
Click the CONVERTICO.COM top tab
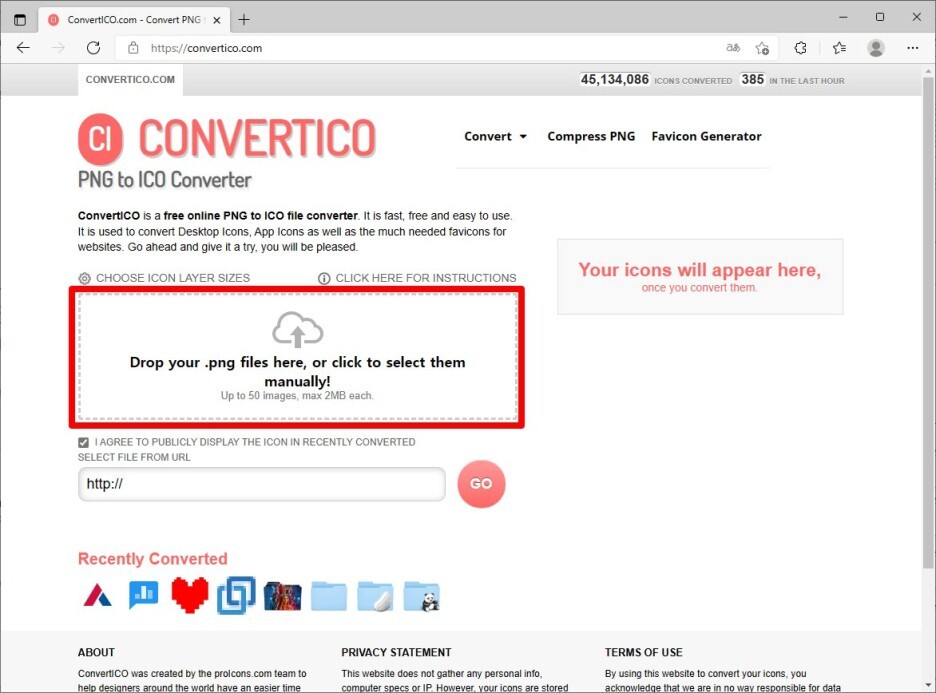130,80
